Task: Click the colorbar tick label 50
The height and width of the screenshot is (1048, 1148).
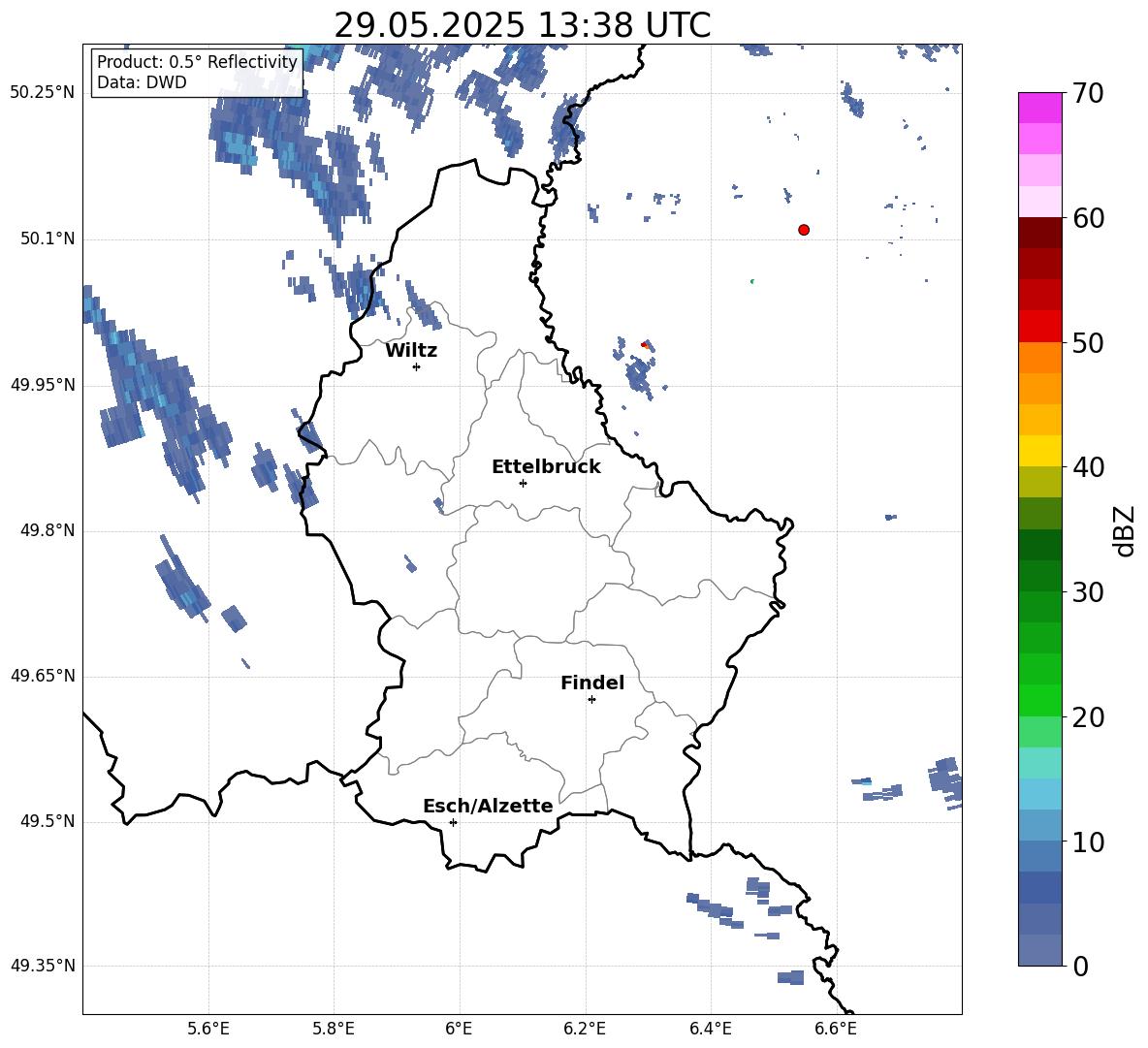Action: (x=1088, y=342)
